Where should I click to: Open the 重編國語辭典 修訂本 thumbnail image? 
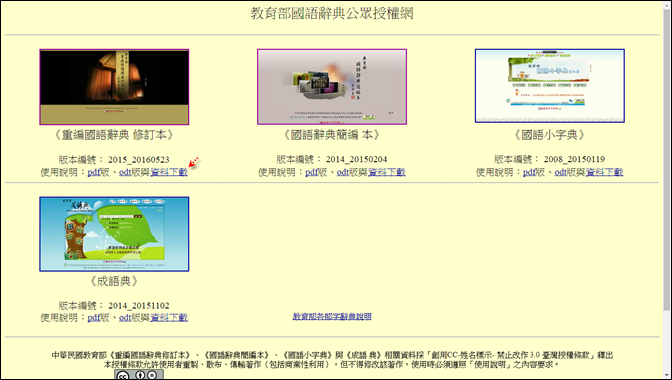point(114,87)
